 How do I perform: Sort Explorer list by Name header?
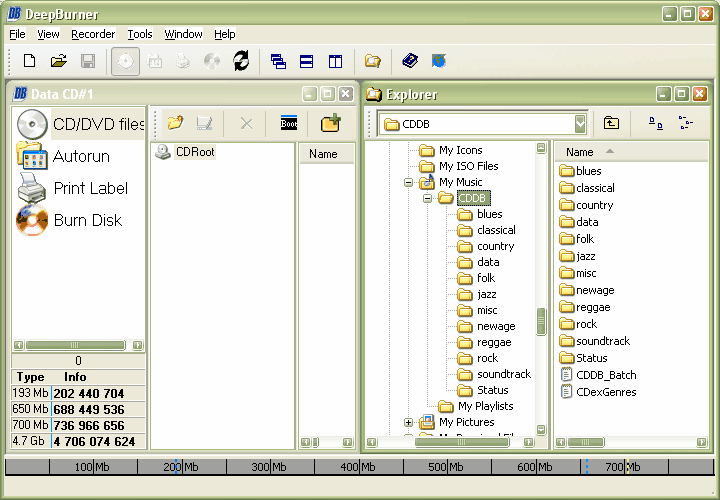point(631,152)
